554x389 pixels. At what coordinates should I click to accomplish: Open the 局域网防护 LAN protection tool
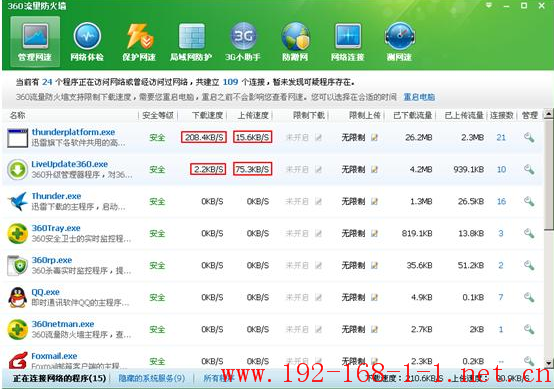point(191,42)
